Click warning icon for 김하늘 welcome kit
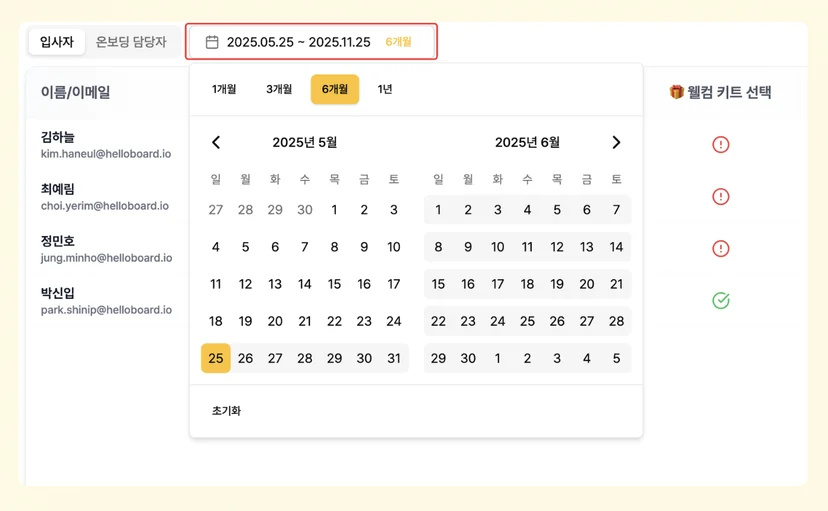 (721, 144)
